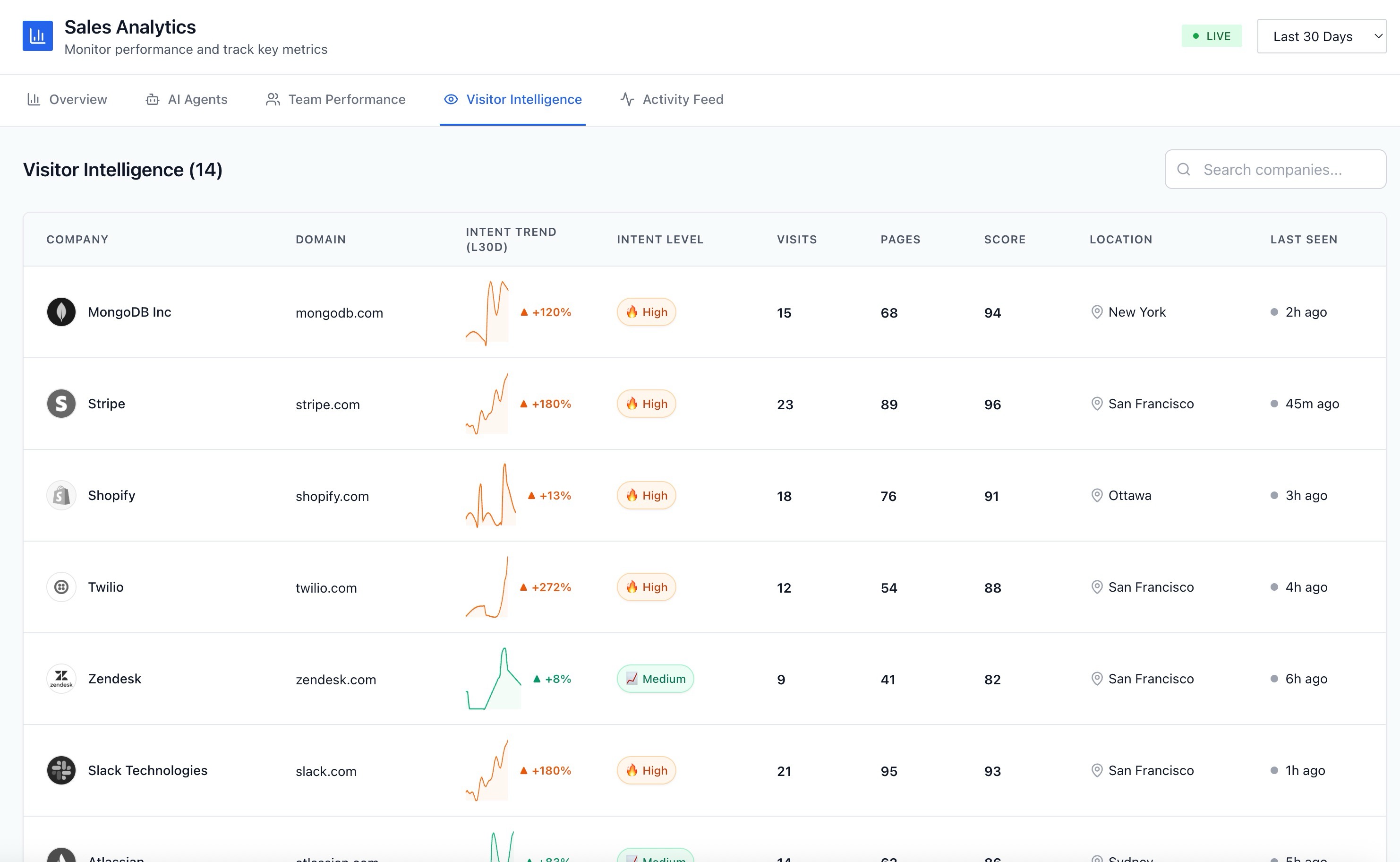Image resolution: width=1400 pixels, height=862 pixels.
Task: Click the Slack Technologies logo icon
Action: (x=61, y=770)
